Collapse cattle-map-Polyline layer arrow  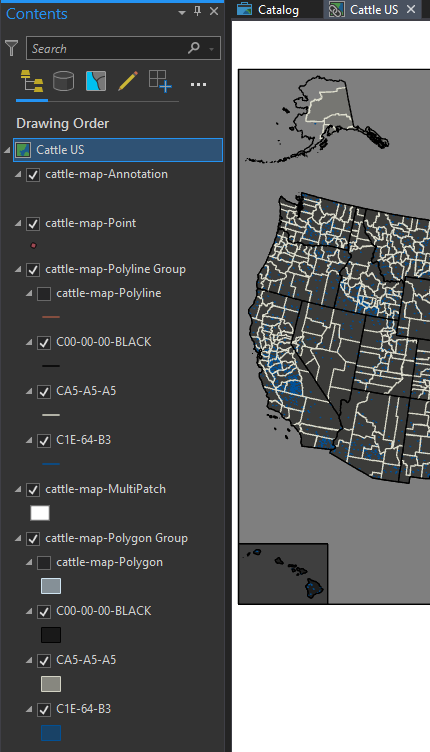[29, 294]
